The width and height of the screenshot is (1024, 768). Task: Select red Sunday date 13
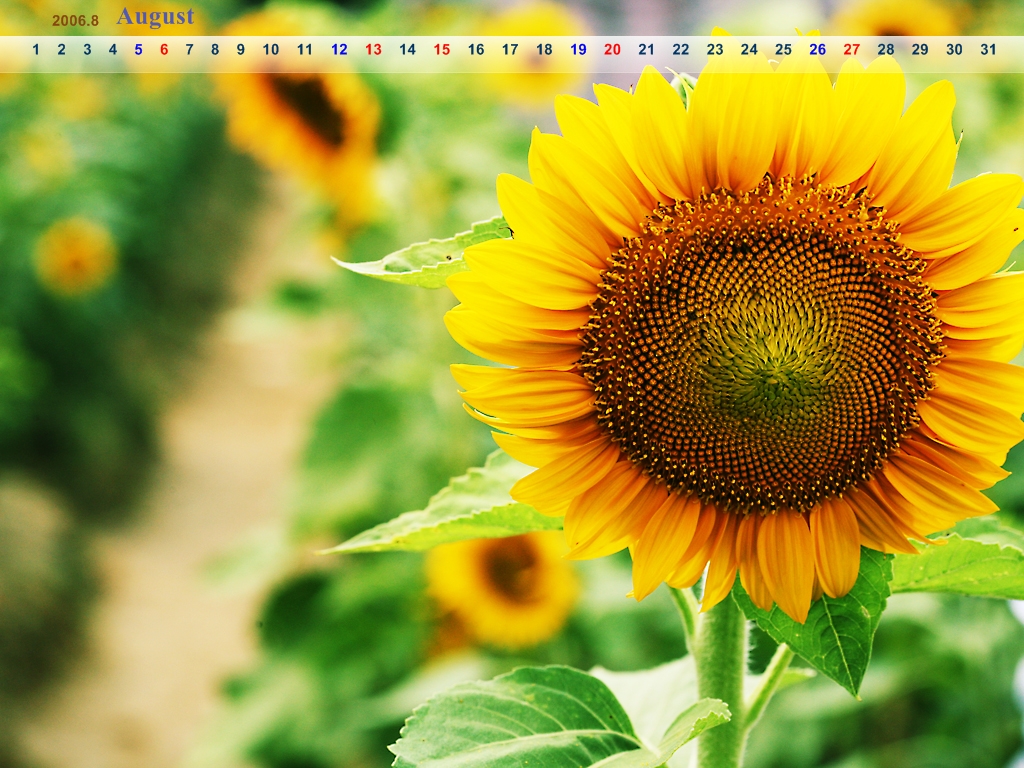[374, 49]
